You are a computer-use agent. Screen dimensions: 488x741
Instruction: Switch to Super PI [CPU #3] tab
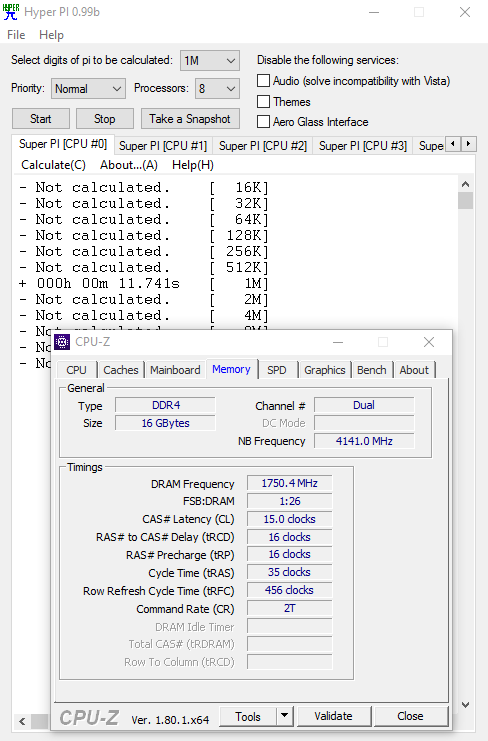coord(363,146)
